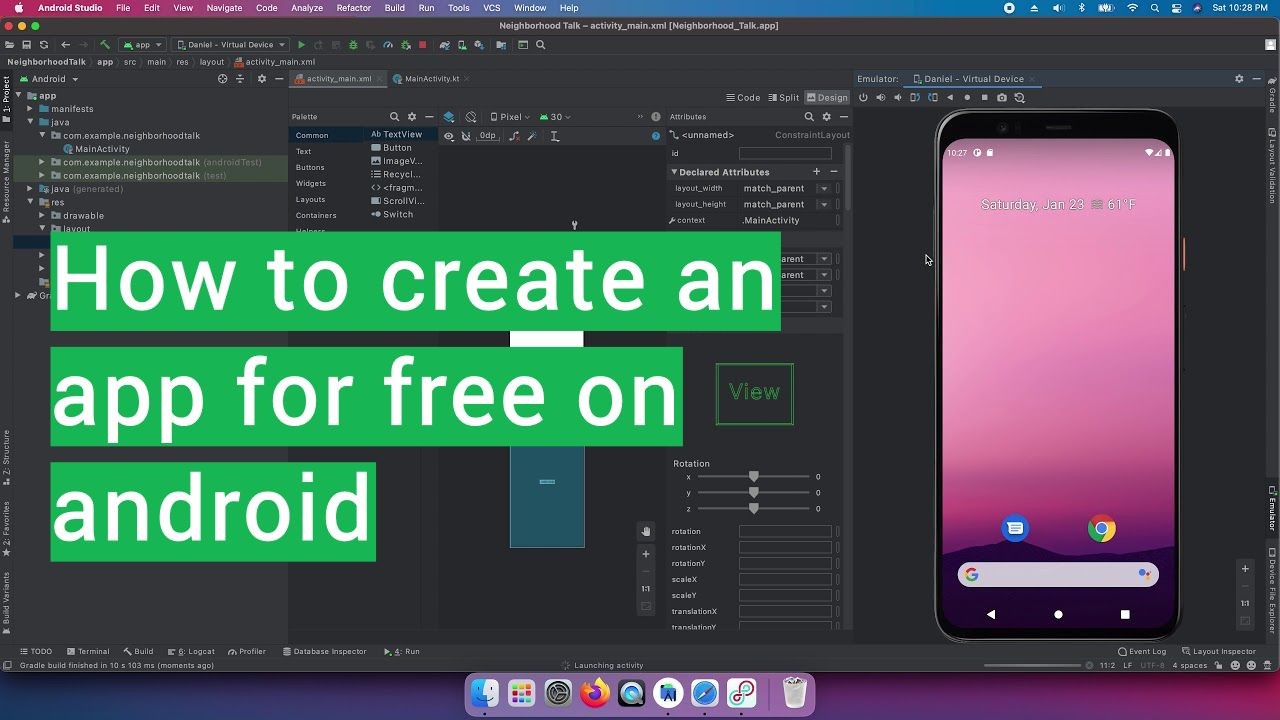Click the Rotation z slider handle
This screenshot has height=720, width=1280.
(754, 509)
